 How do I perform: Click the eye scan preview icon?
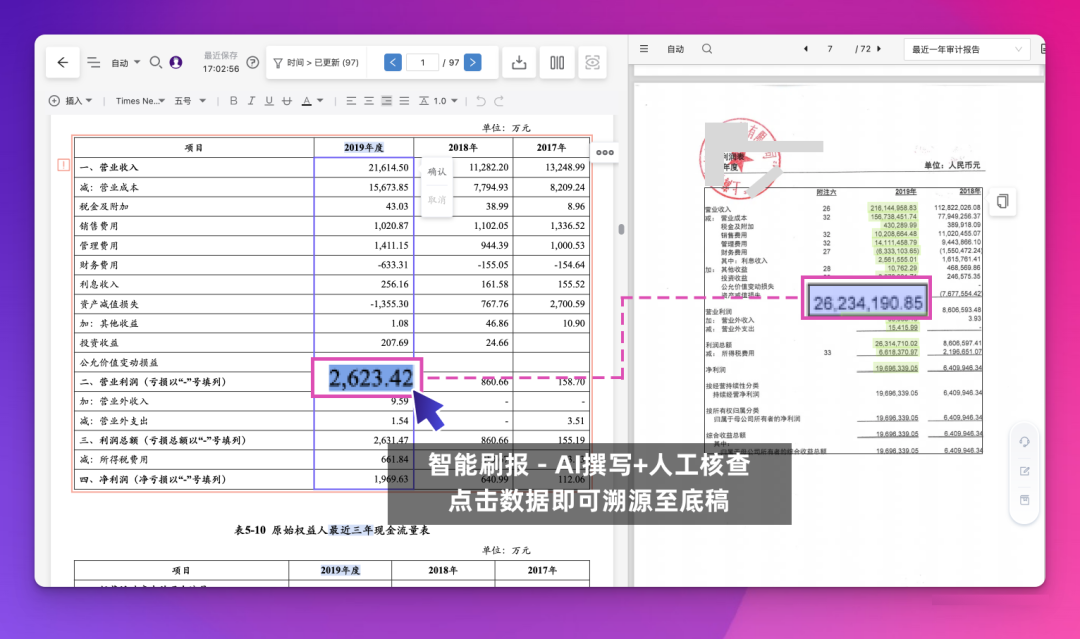click(592, 63)
